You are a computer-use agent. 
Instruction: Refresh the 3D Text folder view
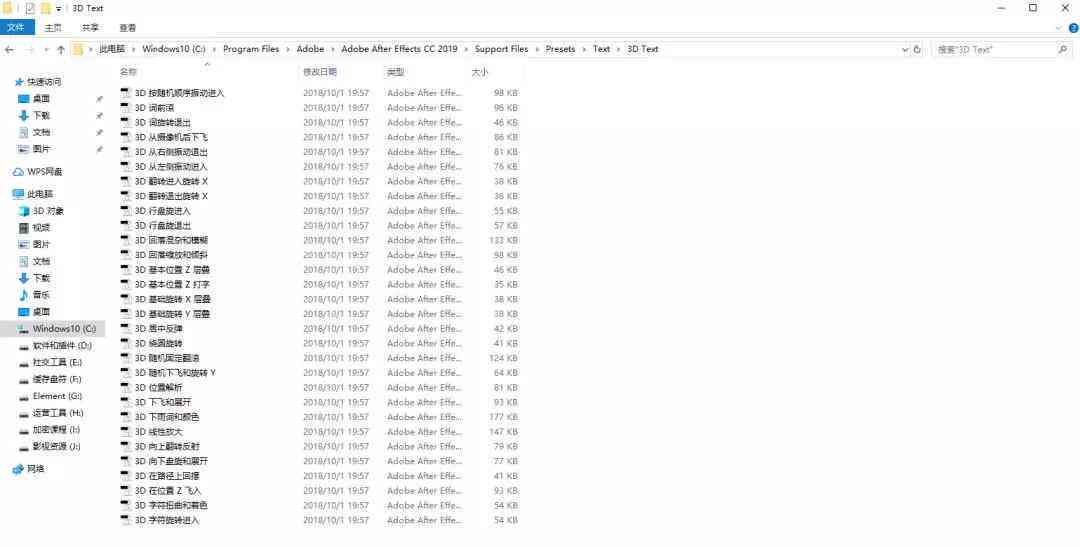917,50
